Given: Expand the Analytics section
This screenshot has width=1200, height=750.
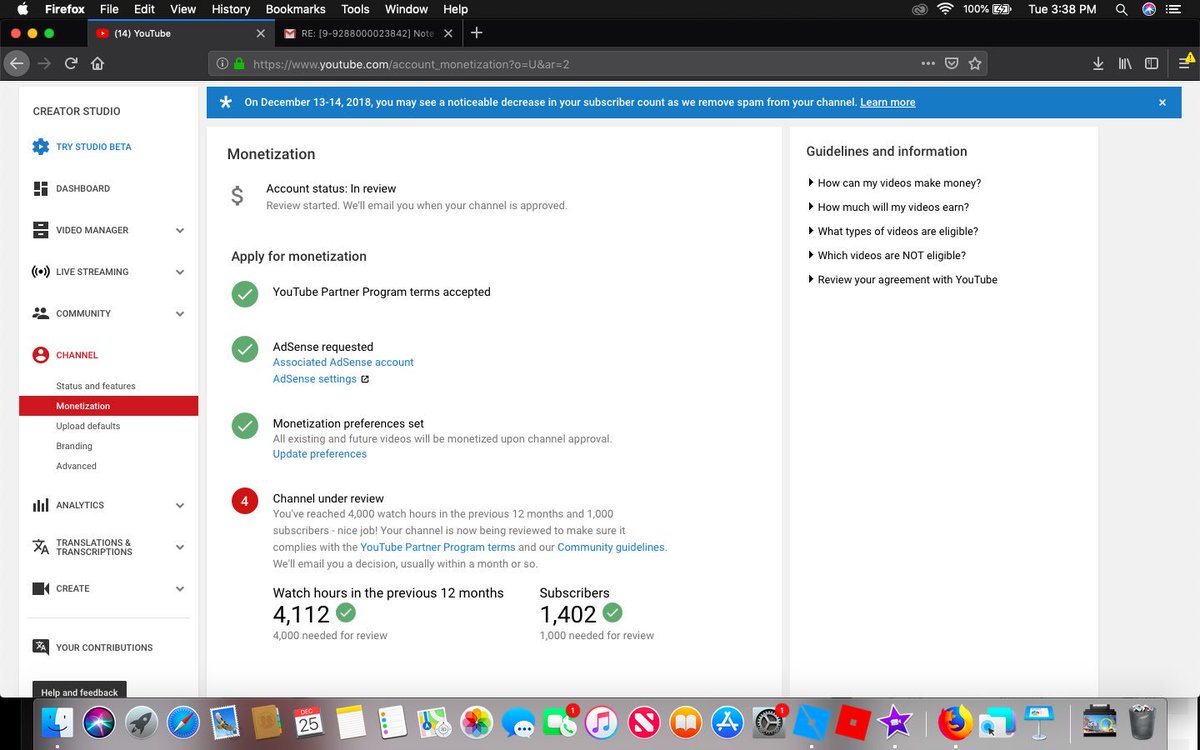Looking at the screenshot, I should point(180,505).
